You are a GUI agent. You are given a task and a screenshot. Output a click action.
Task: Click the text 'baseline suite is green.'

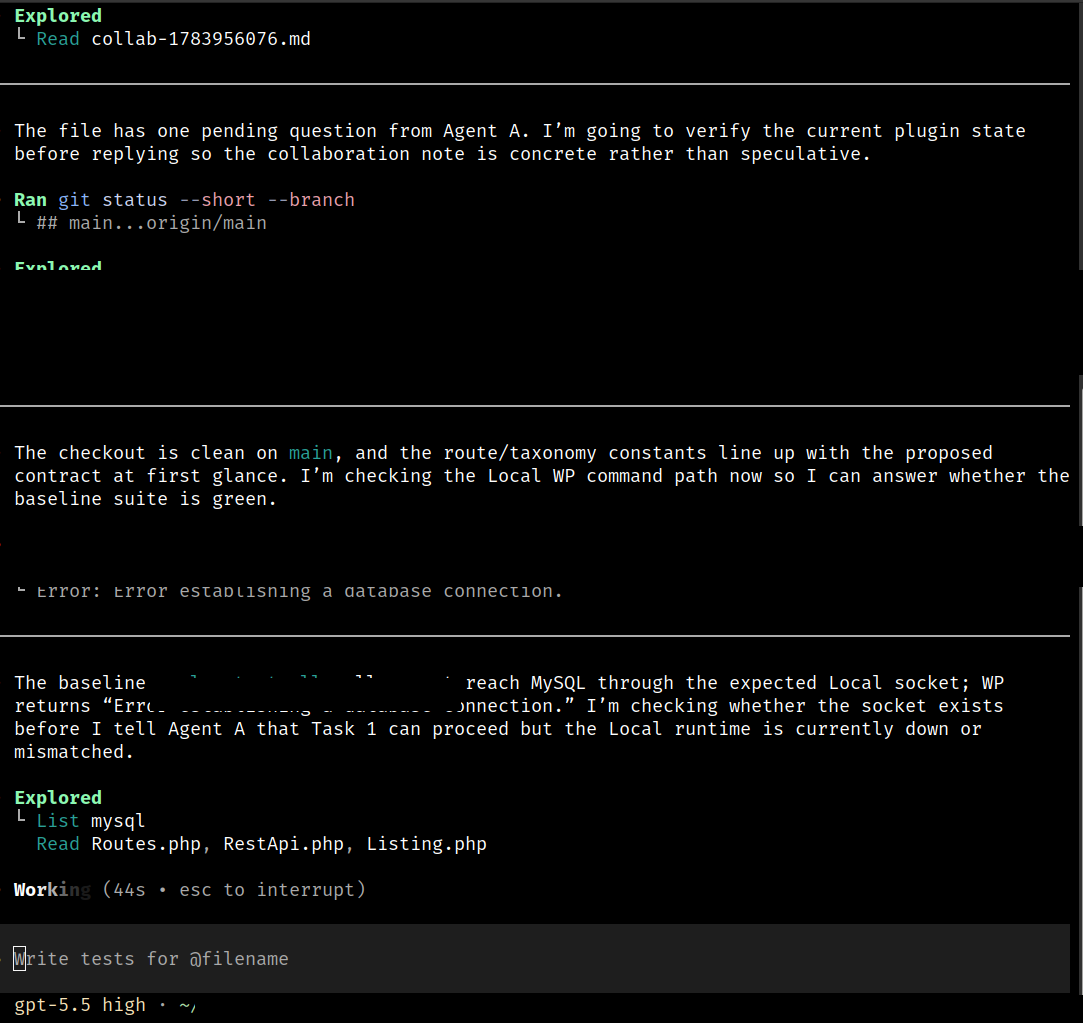click(x=146, y=499)
